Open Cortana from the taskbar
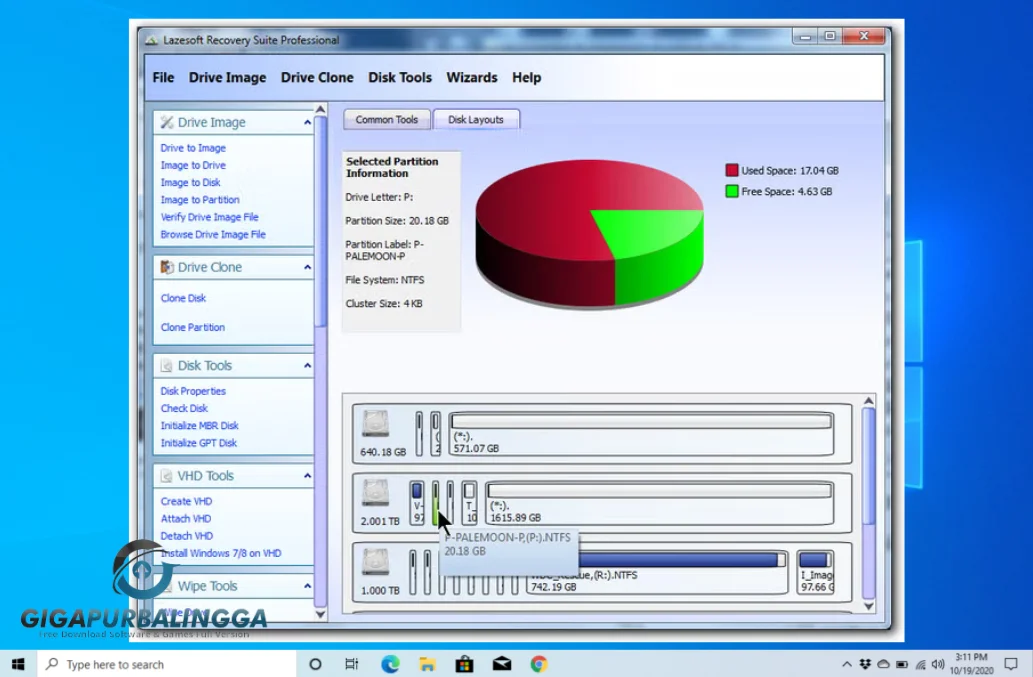The width and height of the screenshot is (1033, 677). click(315, 664)
